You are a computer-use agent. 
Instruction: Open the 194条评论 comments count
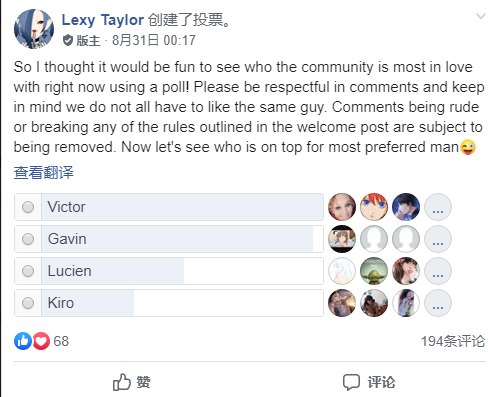[453, 341]
